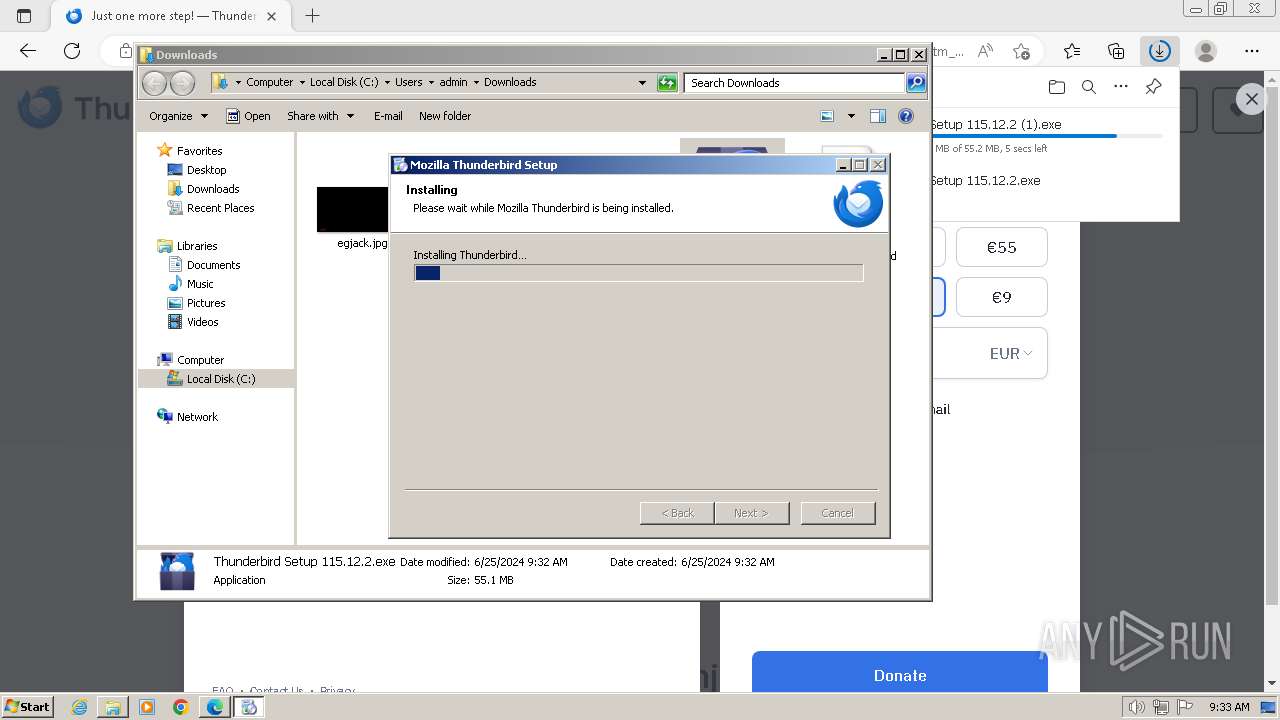The image size is (1280, 720).
Task: Open File Explorer taskbar icon
Action: pos(113,707)
